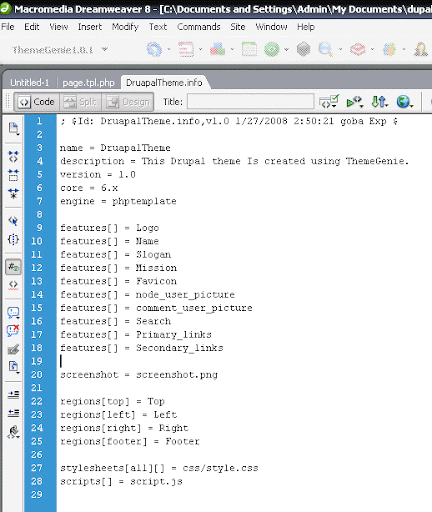Screen dimensions: 432x512
Task: Open dropdown arrow next to green circular icon
Action: point(286,49)
